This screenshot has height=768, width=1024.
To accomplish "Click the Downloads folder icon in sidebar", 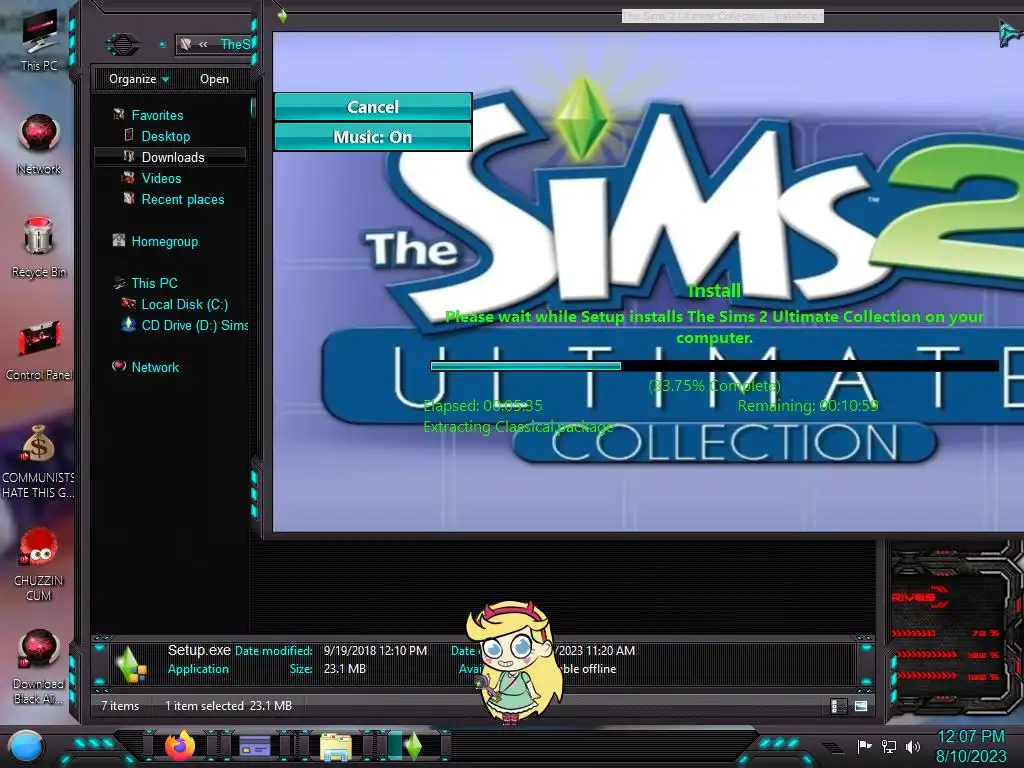I will pos(129,156).
